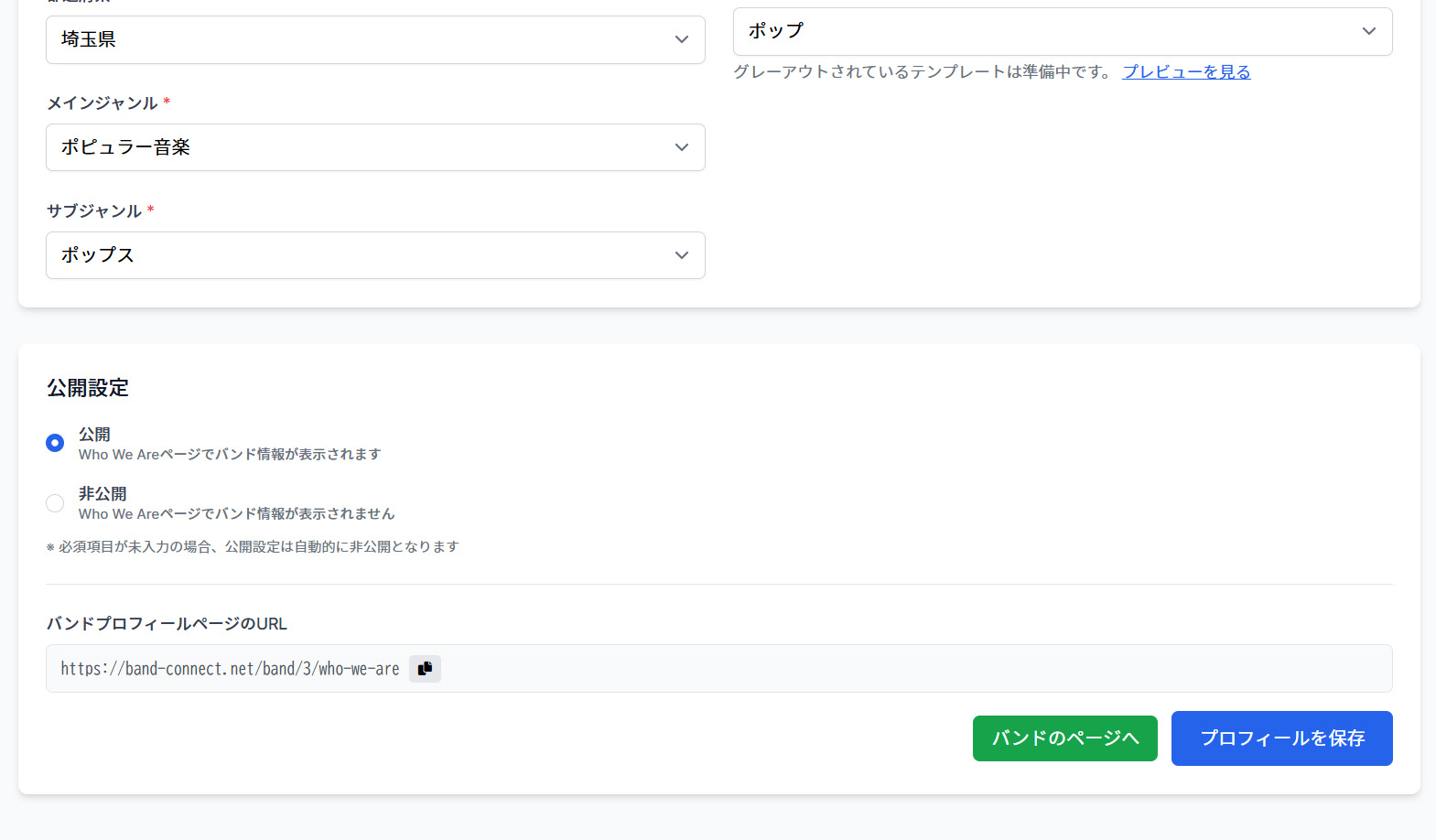The height and width of the screenshot is (840, 1436).
Task: Open the template dropdown showing ポップ
Action: [x=1063, y=31]
